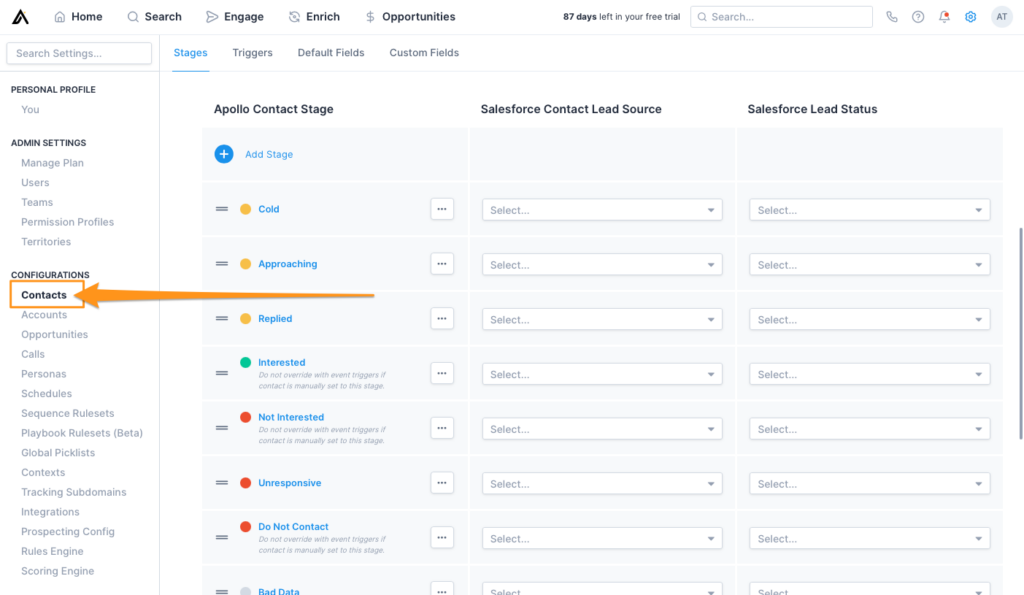Viewport: 1024px width, 595px height.
Task: Open the phone dialer icon
Action: (891, 17)
